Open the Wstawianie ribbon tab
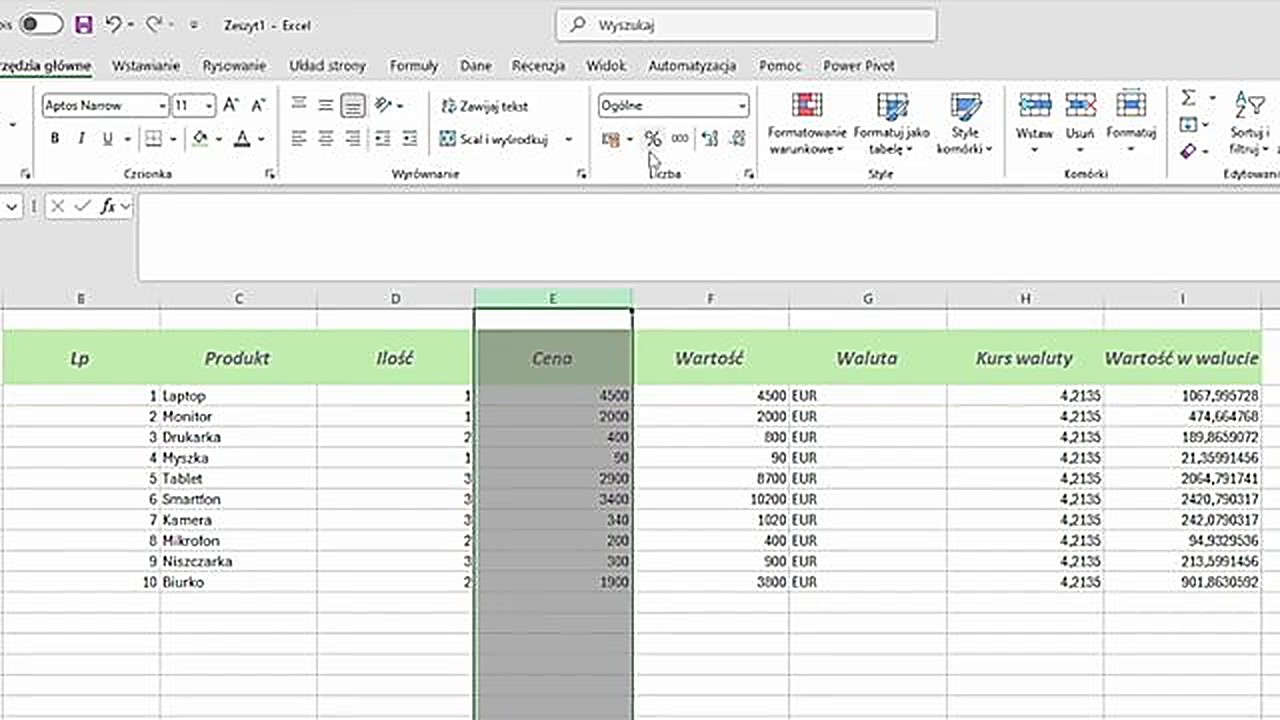The image size is (1280, 720). click(x=146, y=65)
